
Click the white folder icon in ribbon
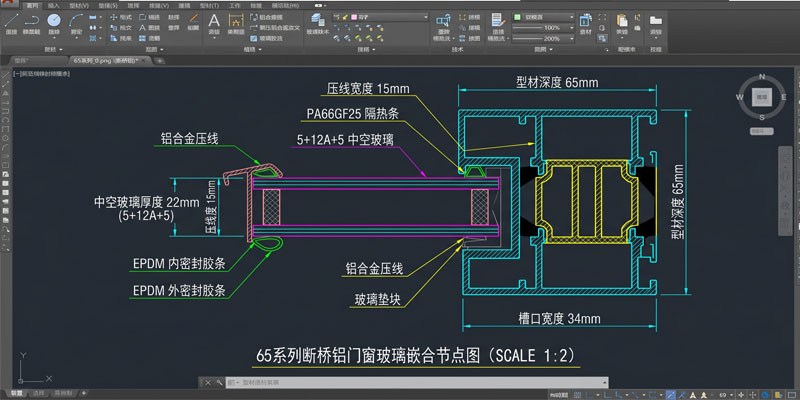pos(656,20)
